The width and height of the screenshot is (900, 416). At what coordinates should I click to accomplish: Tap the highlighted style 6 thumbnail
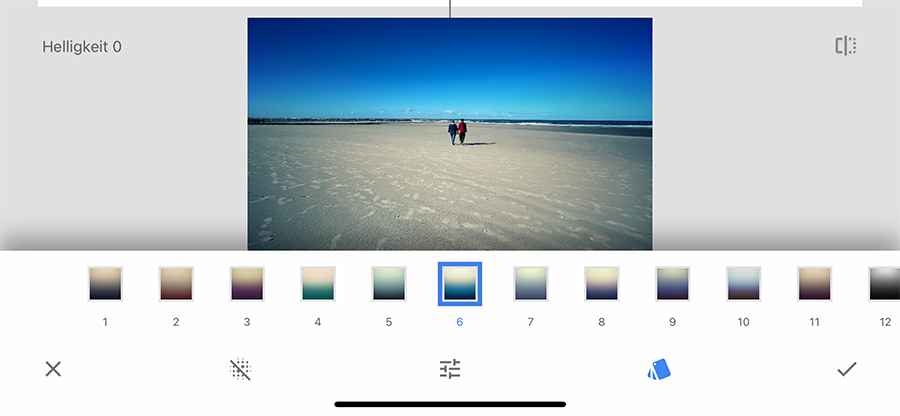point(460,284)
